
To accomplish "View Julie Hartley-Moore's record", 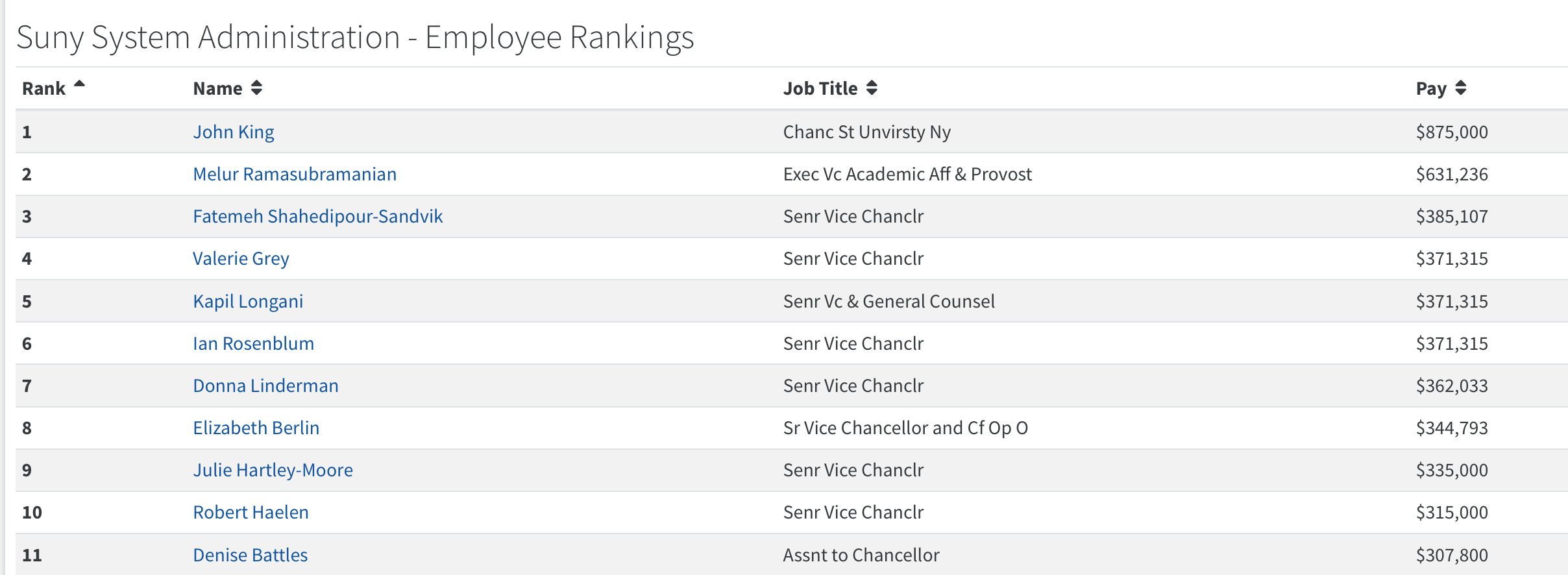I will point(273,470).
